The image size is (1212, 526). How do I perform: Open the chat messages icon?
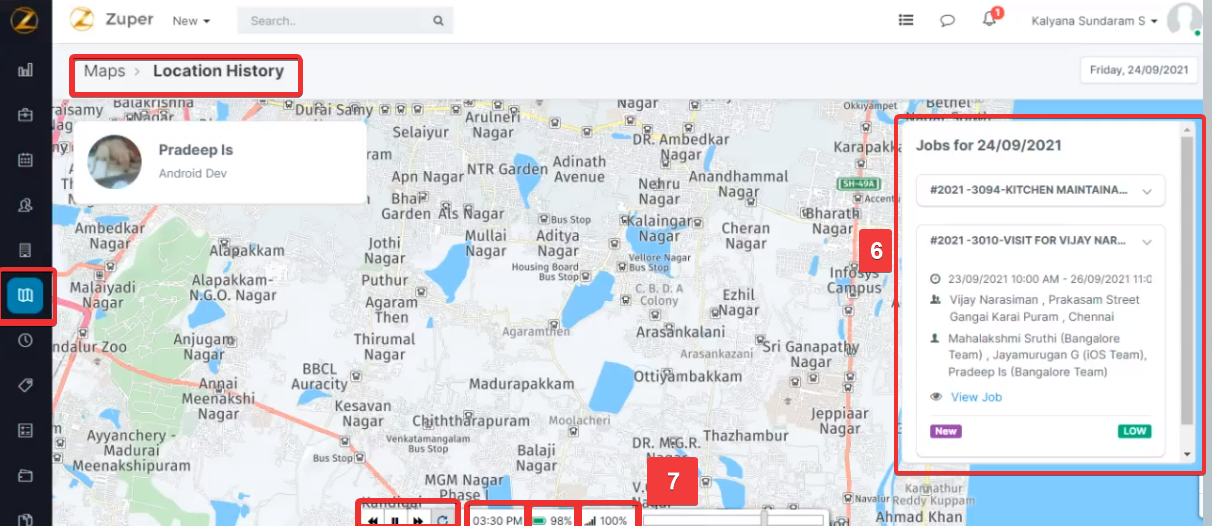coord(947,20)
